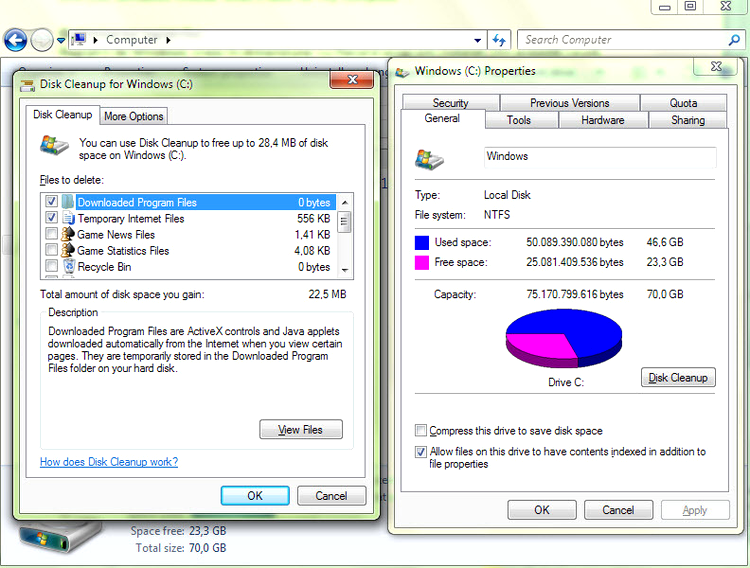This screenshot has height=568, width=750.
Task: Click the magenta Free space color swatch
Action: tap(421, 263)
